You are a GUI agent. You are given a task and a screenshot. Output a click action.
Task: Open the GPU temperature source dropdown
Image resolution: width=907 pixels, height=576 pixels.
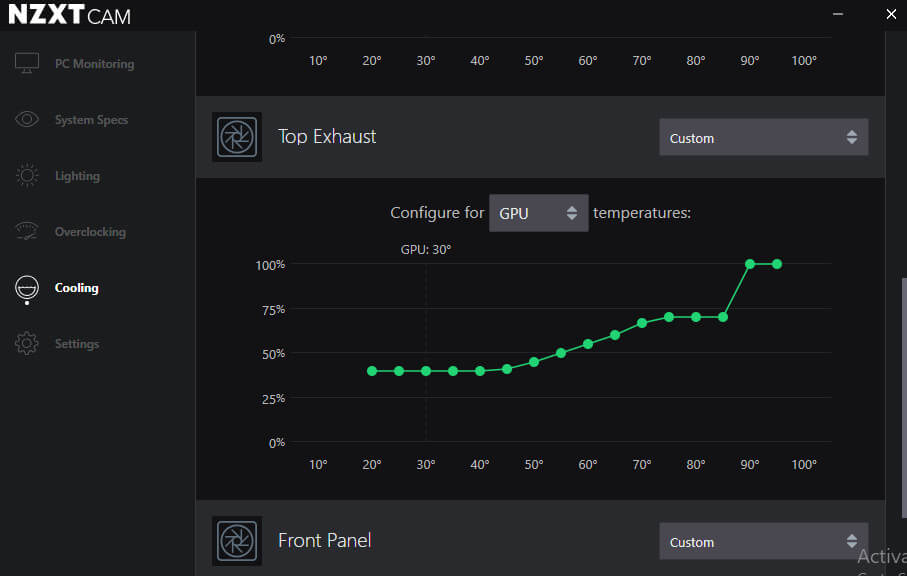click(x=539, y=213)
